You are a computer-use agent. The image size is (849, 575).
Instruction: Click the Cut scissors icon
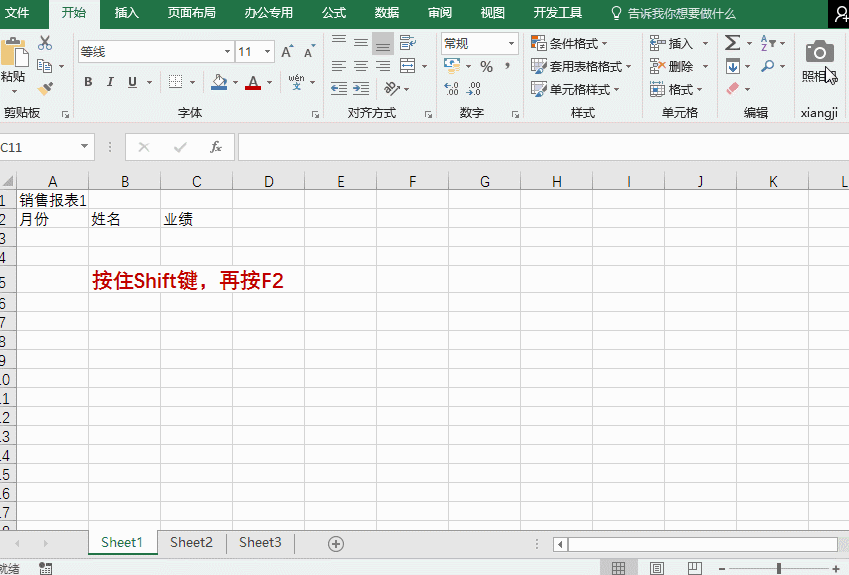pyautogui.click(x=45, y=43)
